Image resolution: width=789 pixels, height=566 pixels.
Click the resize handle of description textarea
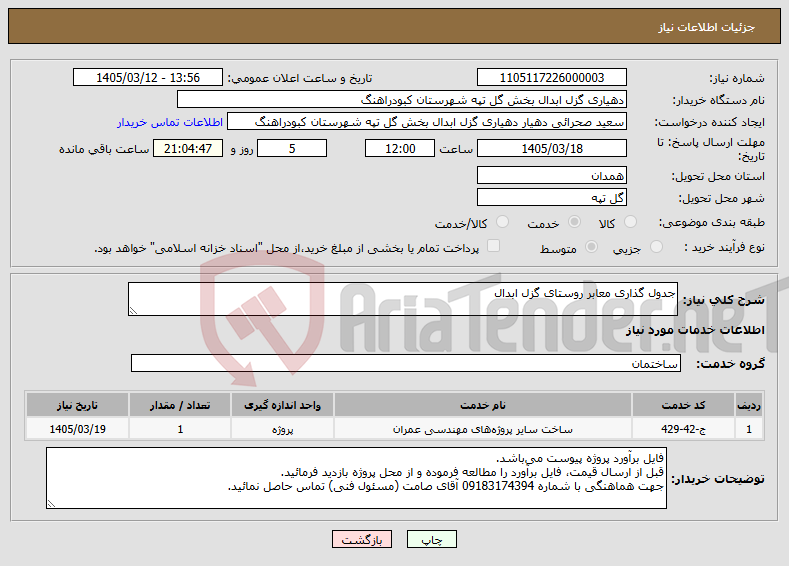pyautogui.click(x=133, y=311)
